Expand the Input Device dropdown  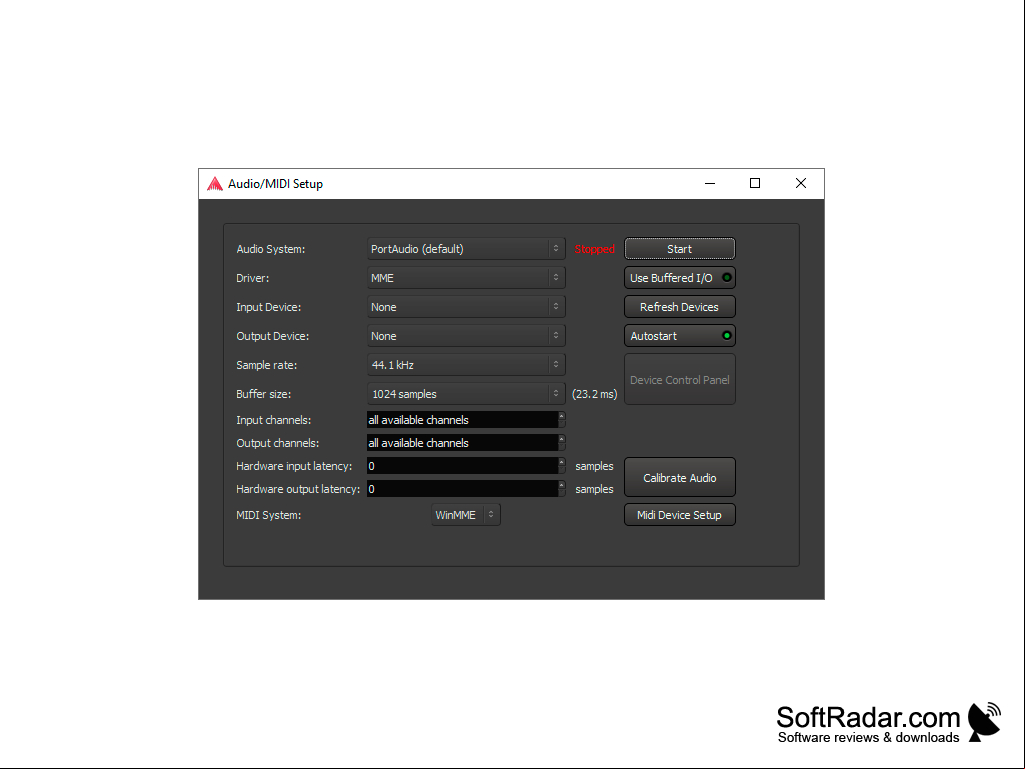click(x=466, y=307)
